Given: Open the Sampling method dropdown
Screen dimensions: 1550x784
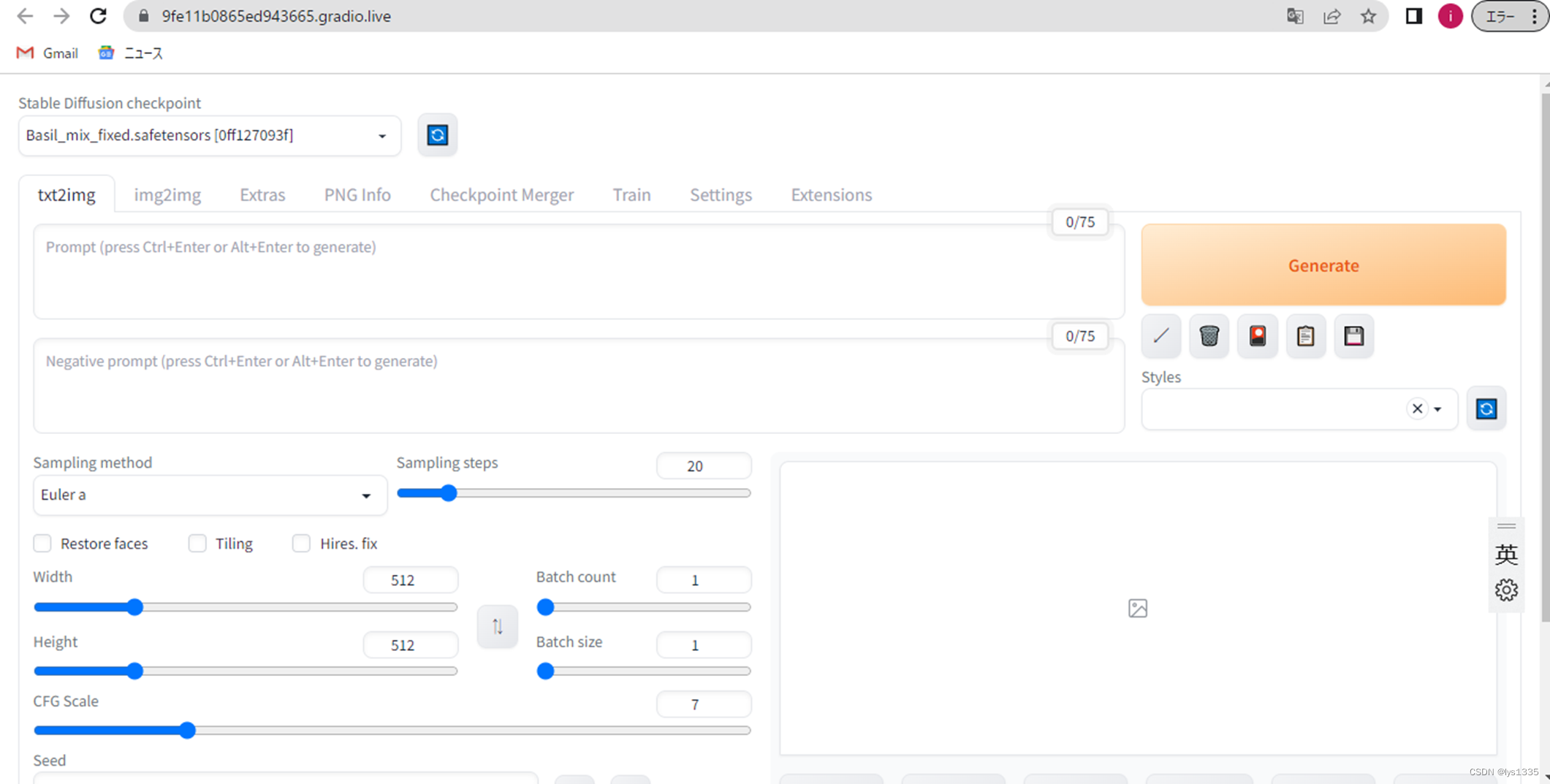Looking at the screenshot, I should [210, 495].
